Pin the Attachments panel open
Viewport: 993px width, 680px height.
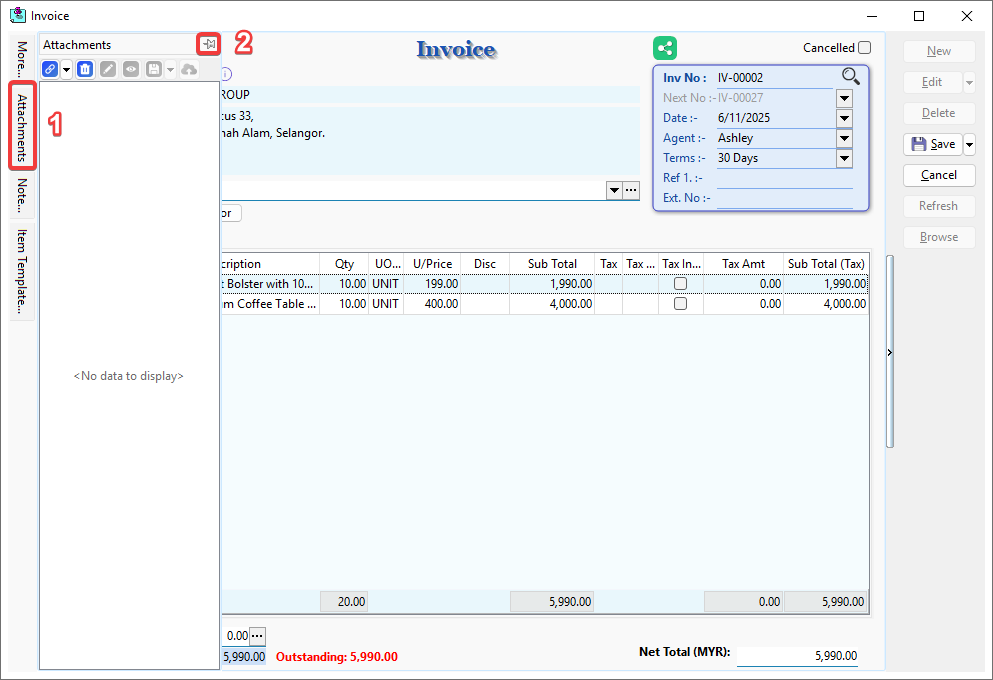click(x=208, y=44)
